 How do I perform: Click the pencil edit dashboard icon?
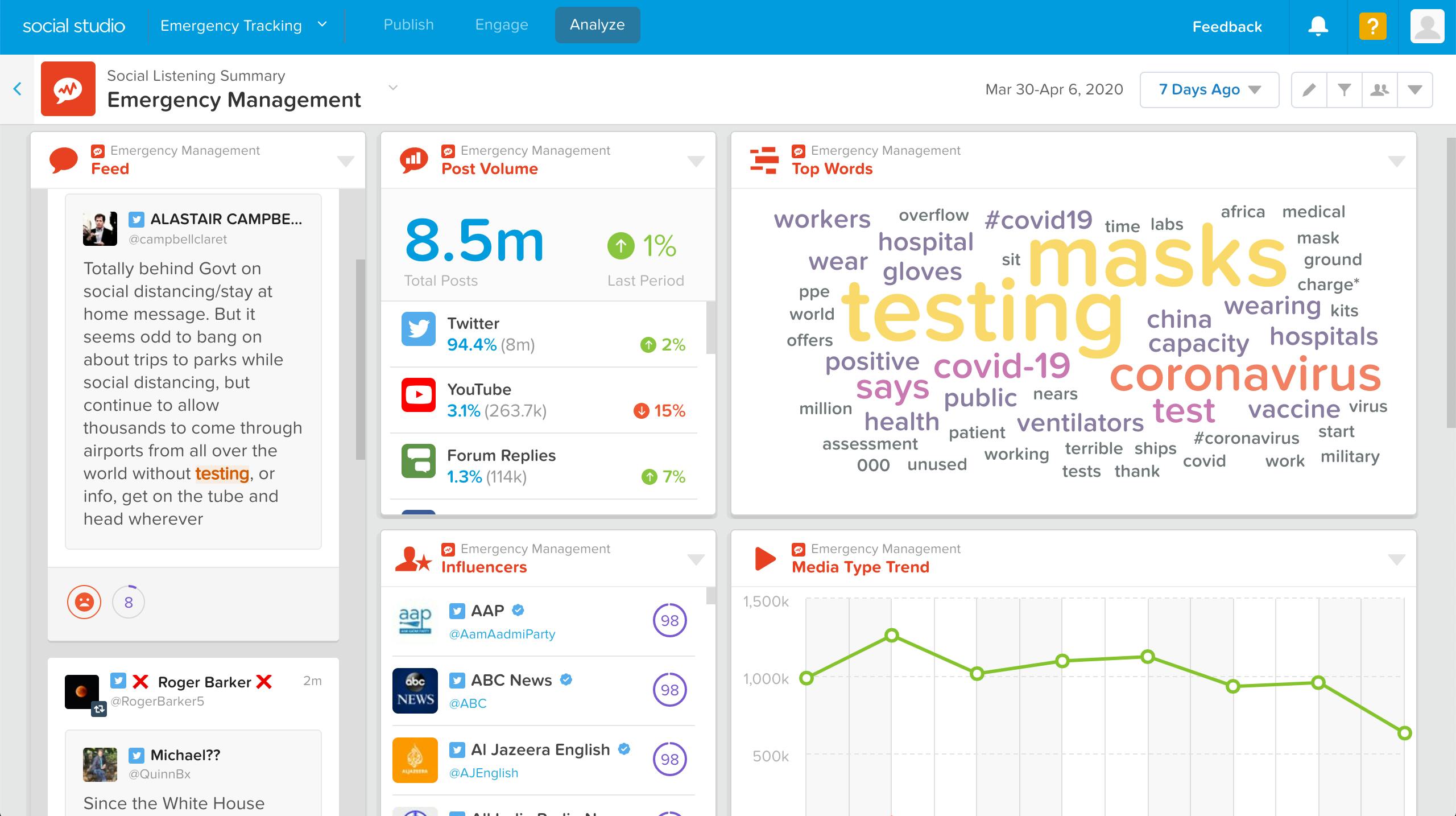[1309, 90]
